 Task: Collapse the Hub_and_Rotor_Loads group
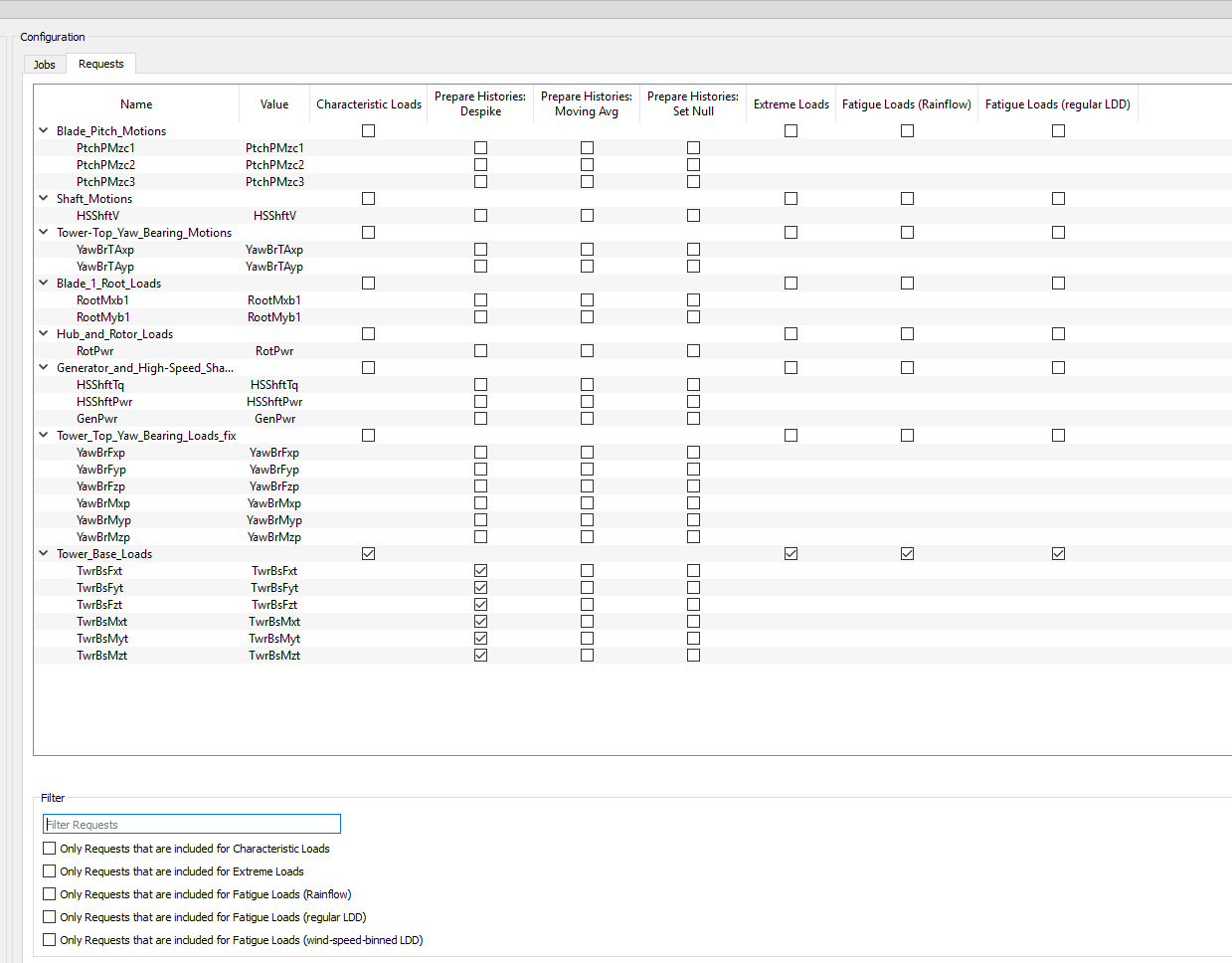44,333
